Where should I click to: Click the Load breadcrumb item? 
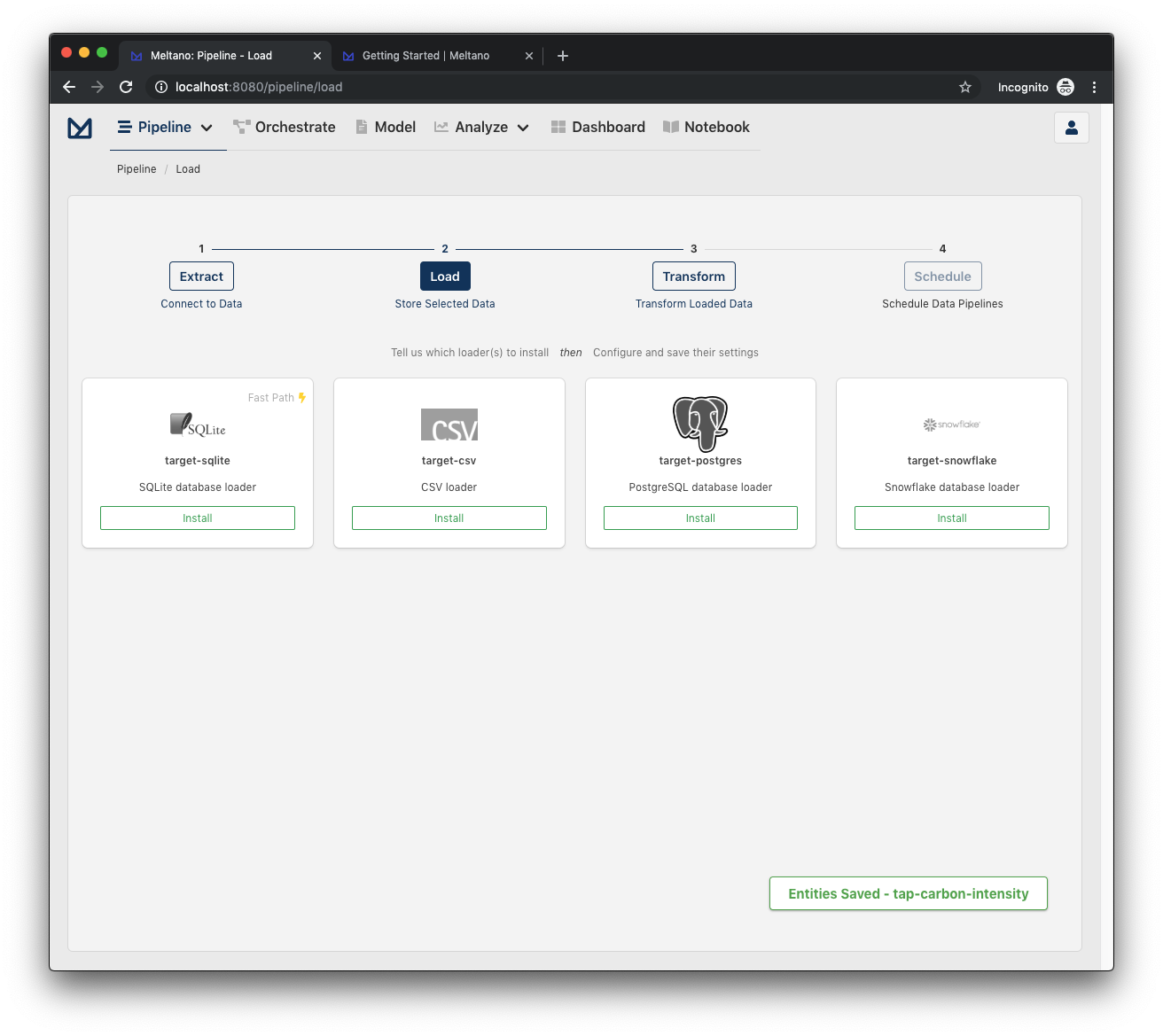188,169
